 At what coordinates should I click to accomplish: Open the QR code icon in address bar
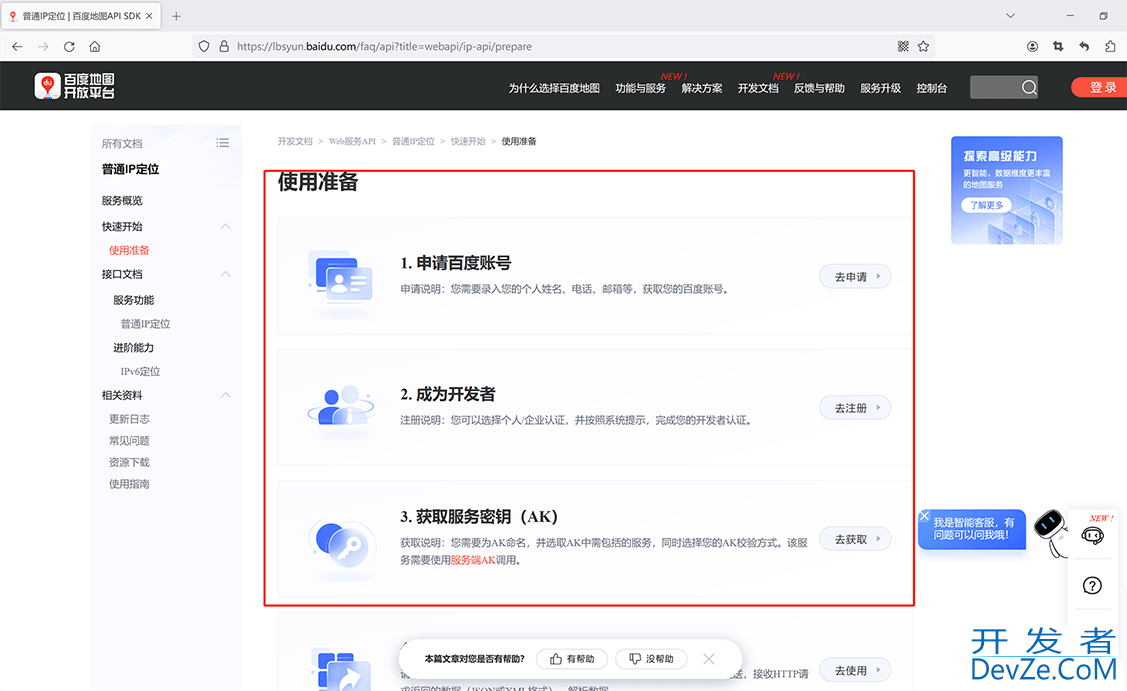click(903, 47)
